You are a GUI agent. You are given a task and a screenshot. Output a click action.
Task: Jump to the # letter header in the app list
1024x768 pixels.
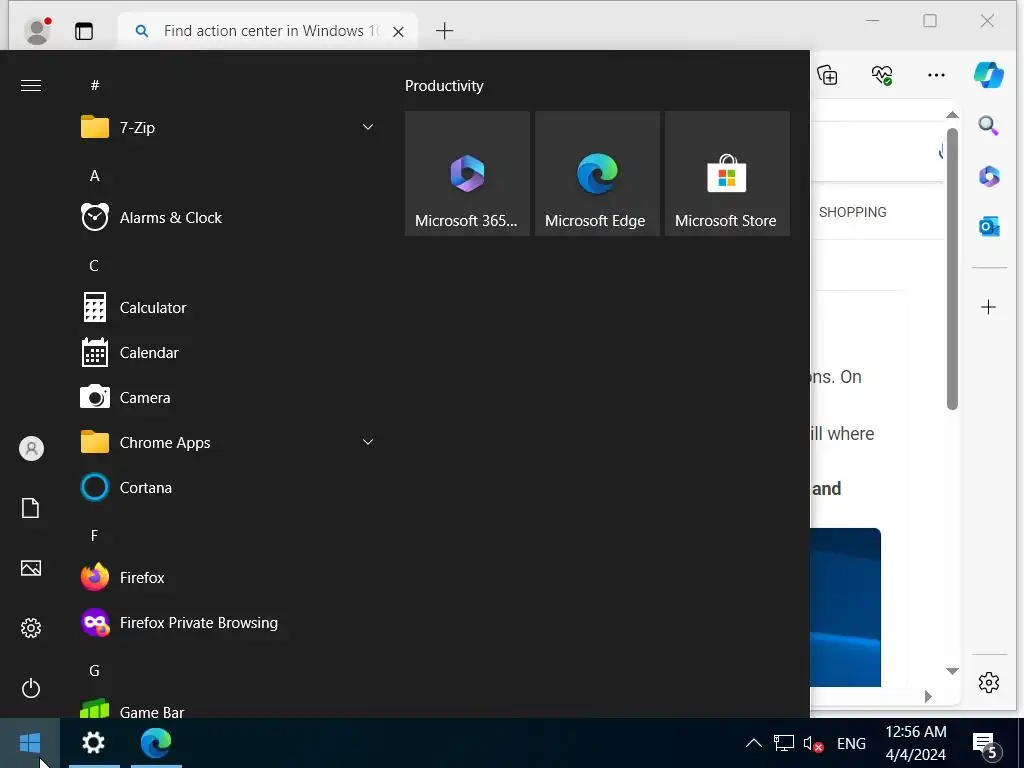coord(95,85)
